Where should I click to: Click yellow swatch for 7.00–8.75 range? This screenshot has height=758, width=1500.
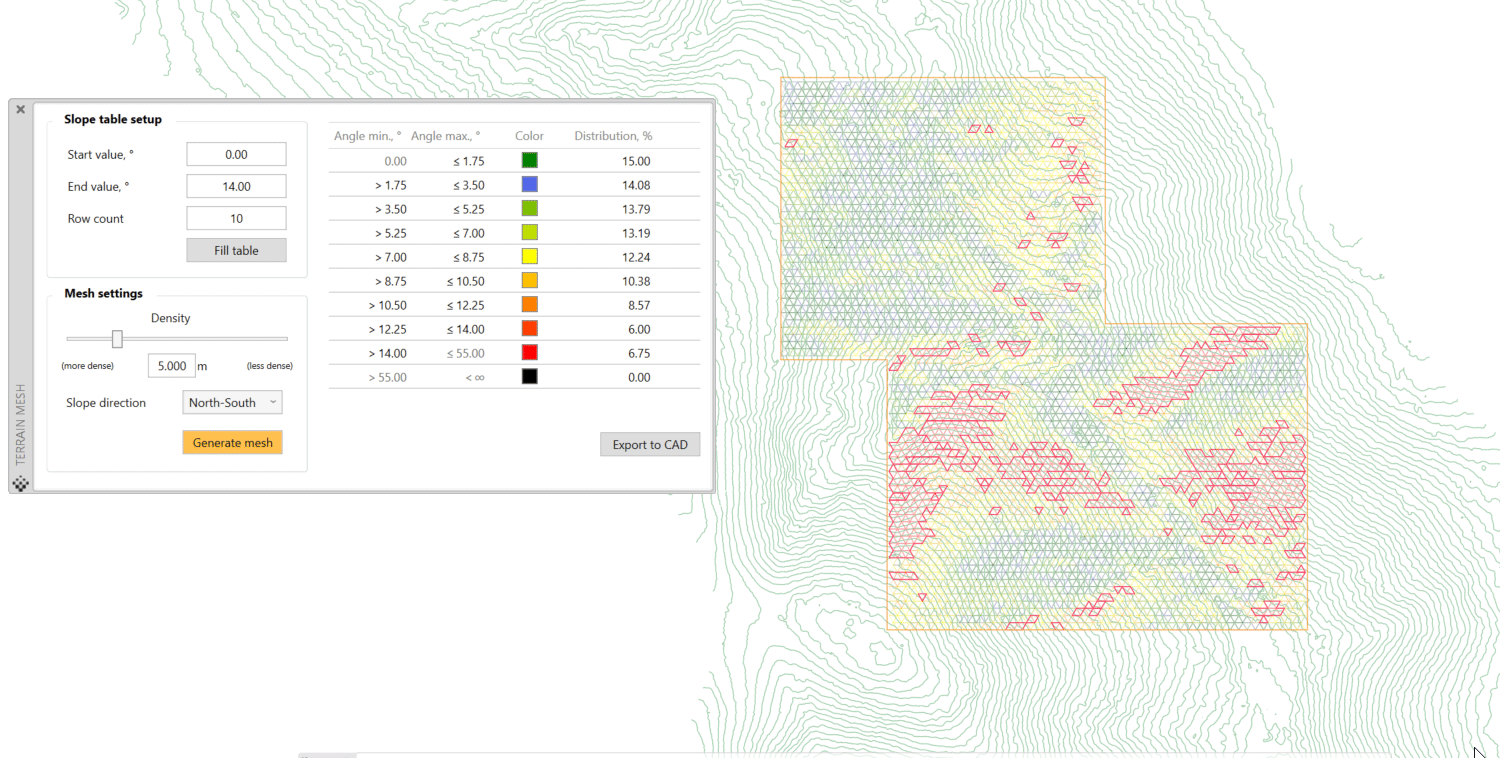coord(529,255)
